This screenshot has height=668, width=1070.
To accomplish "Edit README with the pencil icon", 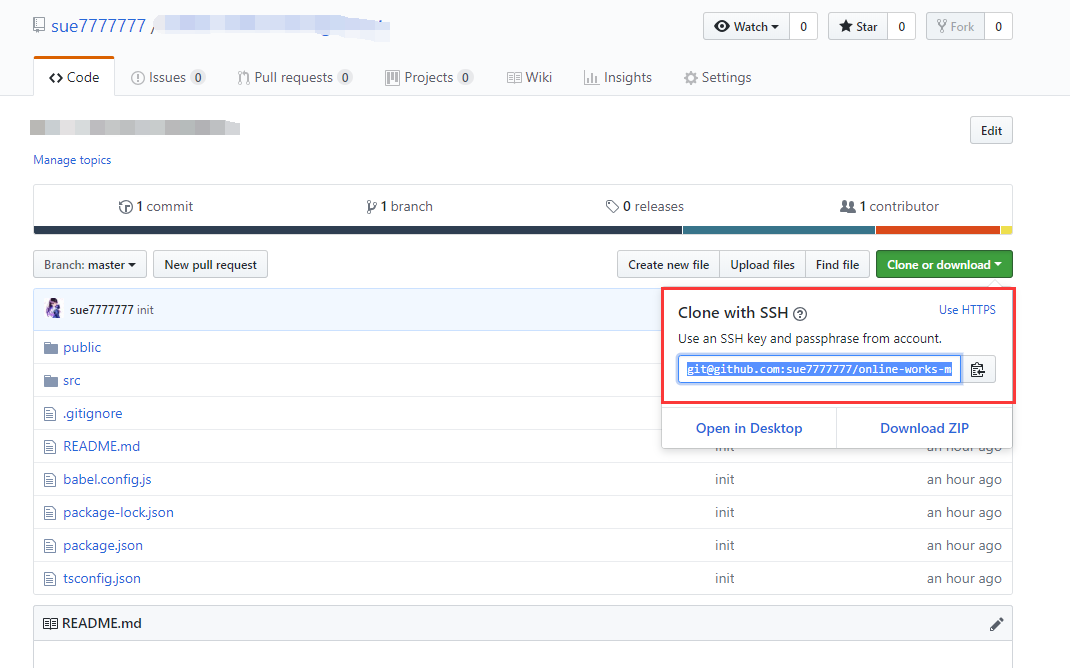I will (x=996, y=624).
